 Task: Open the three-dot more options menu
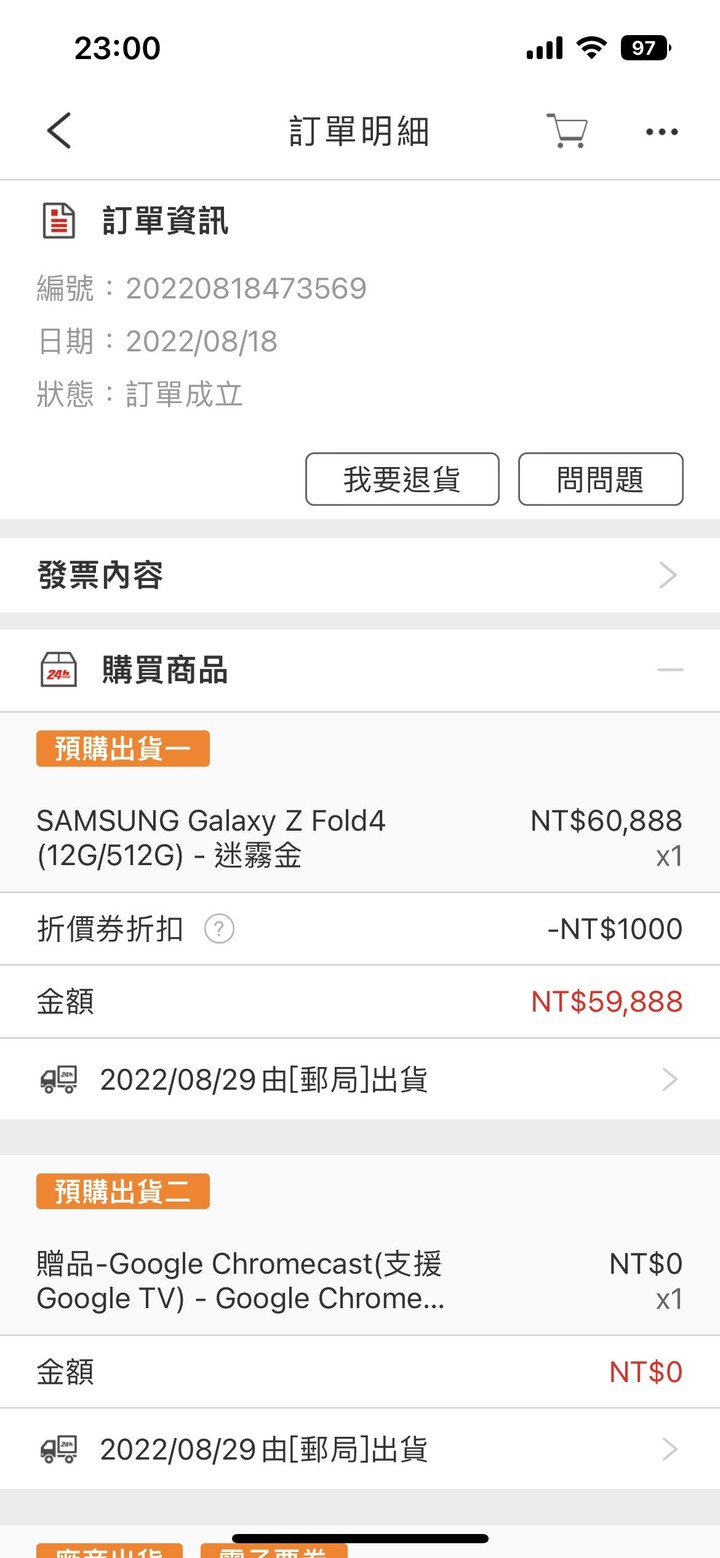click(x=661, y=132)
